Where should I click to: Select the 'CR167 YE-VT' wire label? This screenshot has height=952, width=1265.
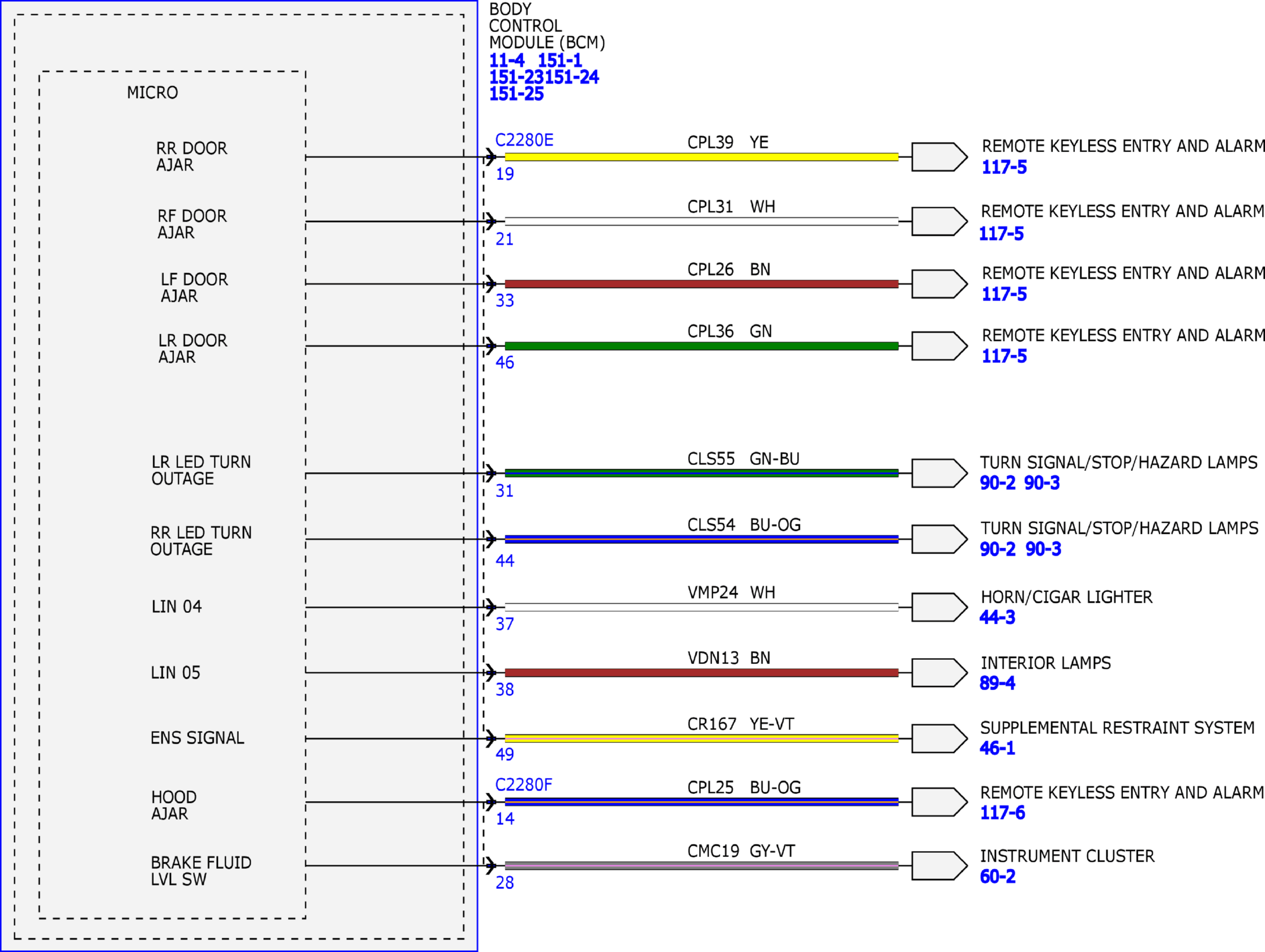(x=741, y=725)
